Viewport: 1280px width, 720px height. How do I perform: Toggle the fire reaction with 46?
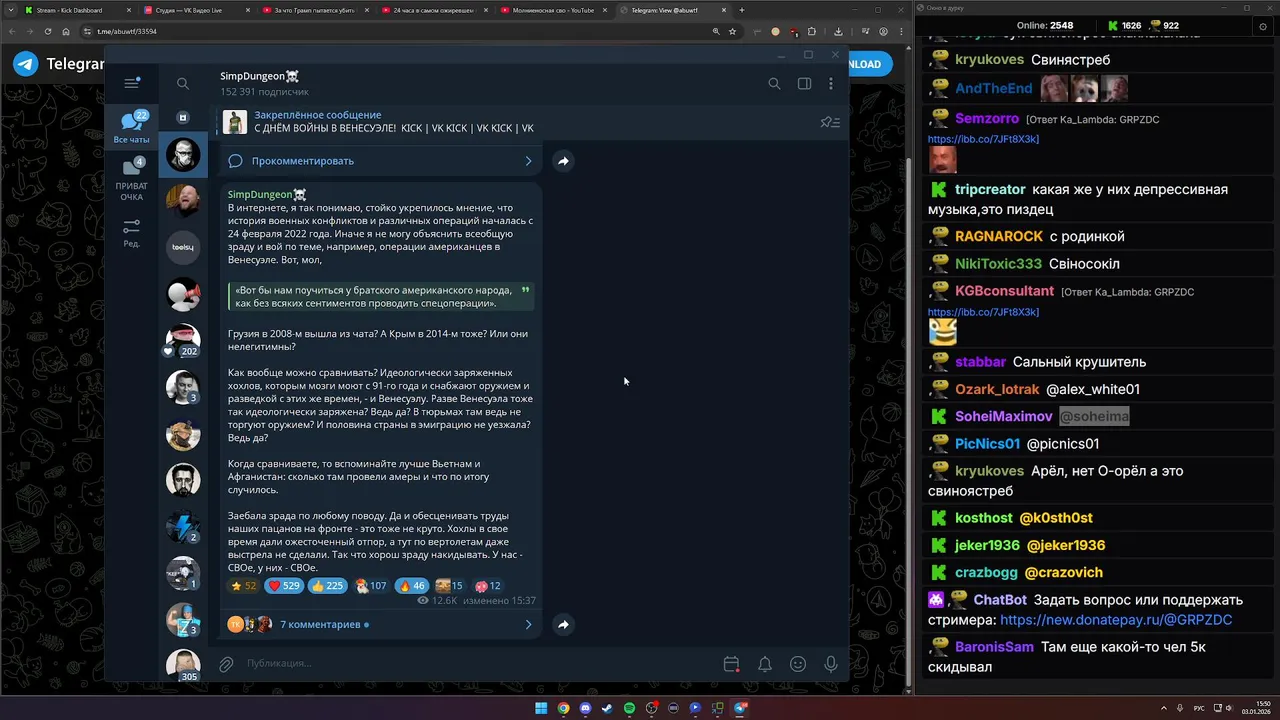pos(412,586)
